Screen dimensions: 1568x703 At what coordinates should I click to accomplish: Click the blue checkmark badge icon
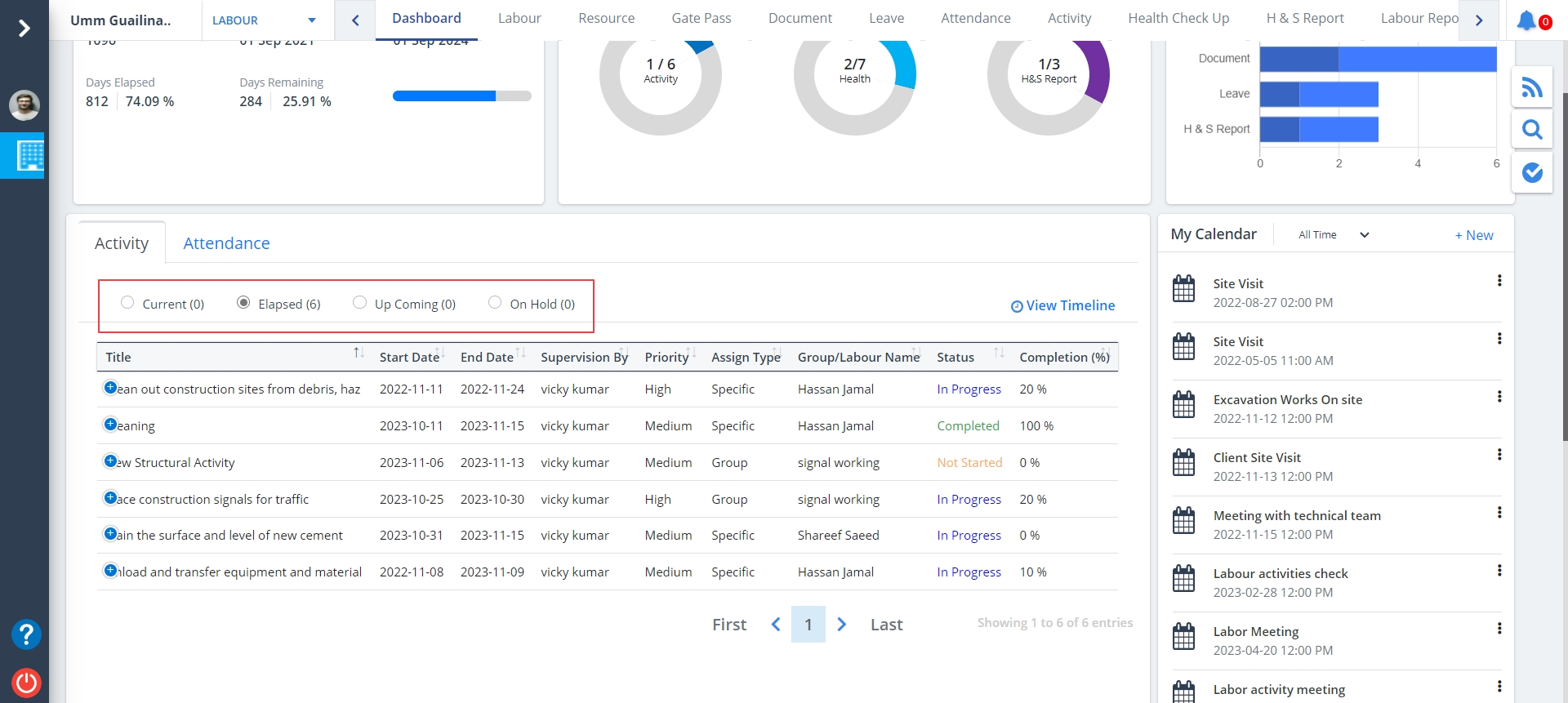pos(1532,172)
